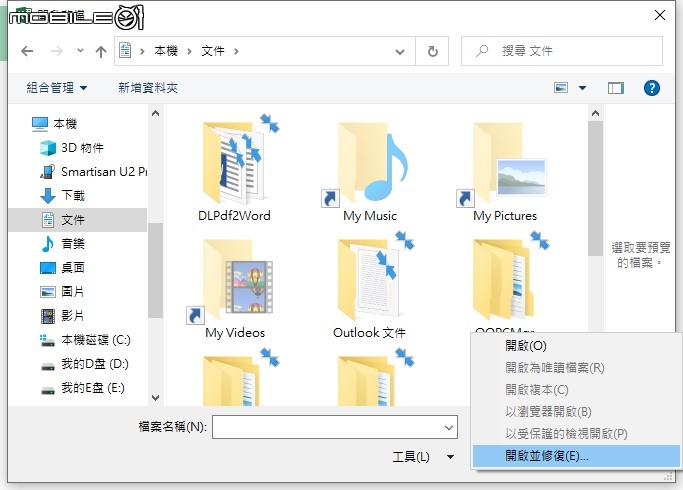The width and height of the screenshot is (683, 490).
Task: Select the Outlook 文件 folder
Action: [x=369, y=285]
